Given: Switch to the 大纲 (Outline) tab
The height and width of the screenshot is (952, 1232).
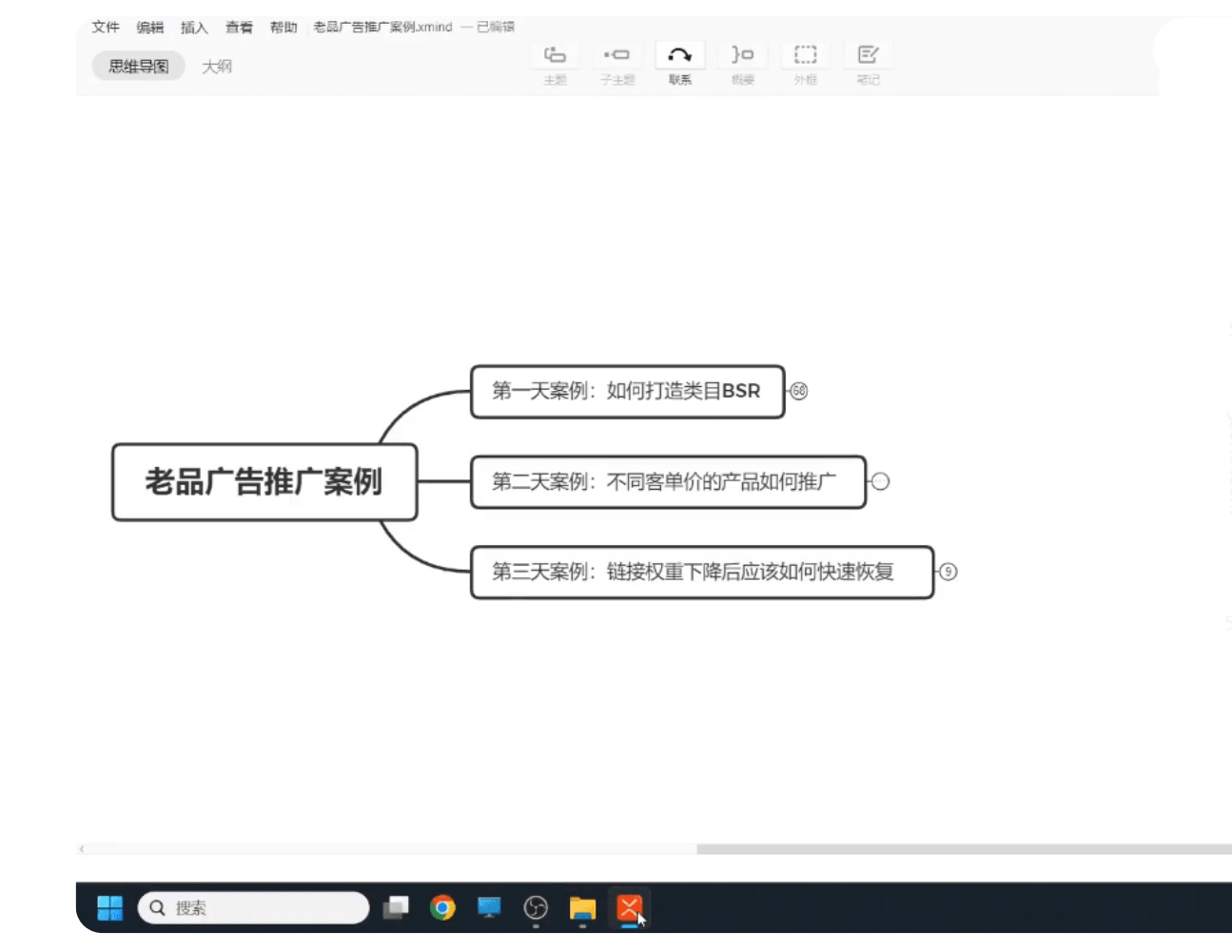Looking at the screenshot, I should click(x=217, y=67).
